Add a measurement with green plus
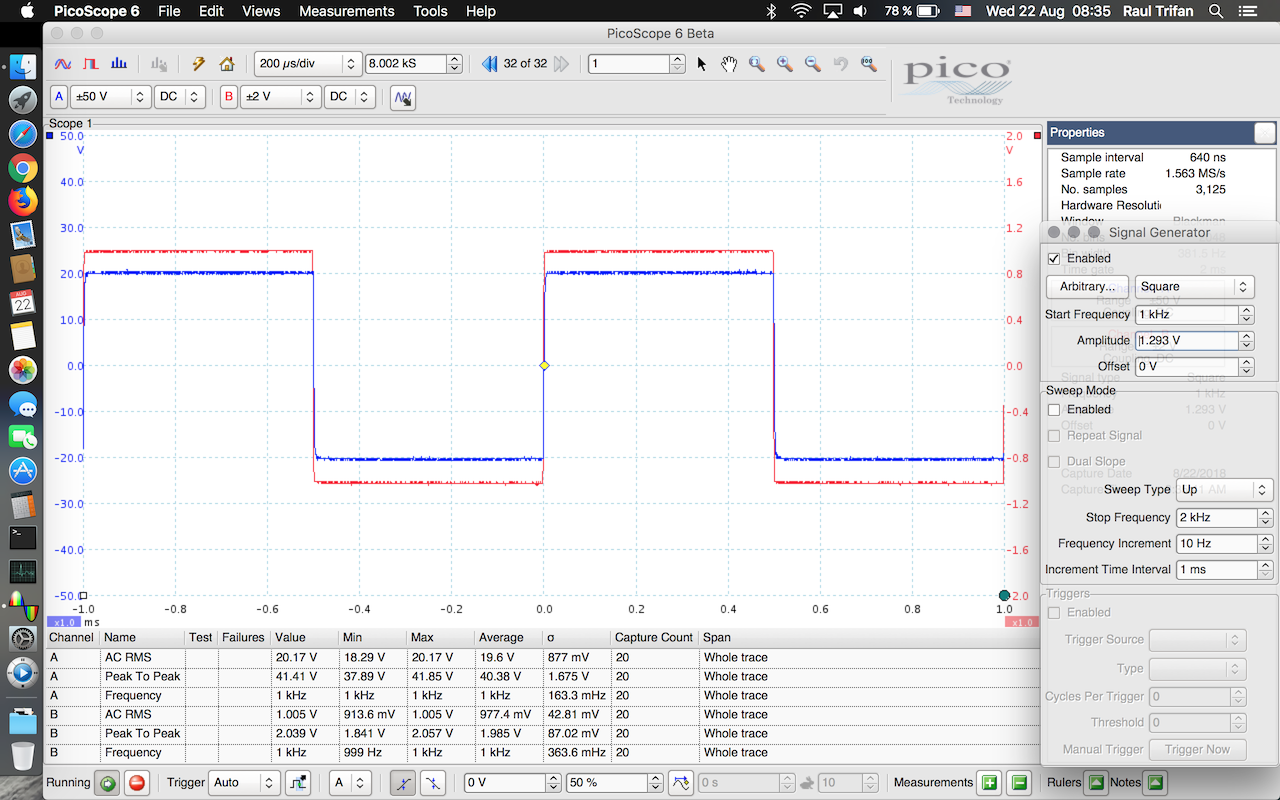 click(x=989, y=783)
